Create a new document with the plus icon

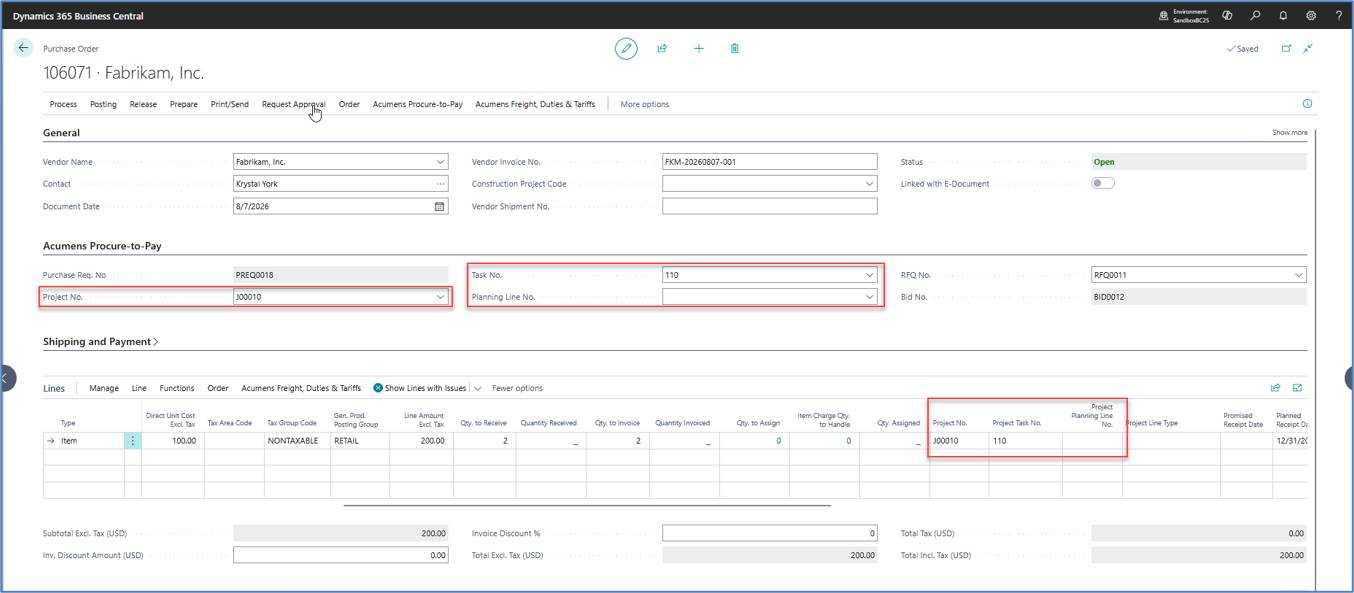[698, 48]
